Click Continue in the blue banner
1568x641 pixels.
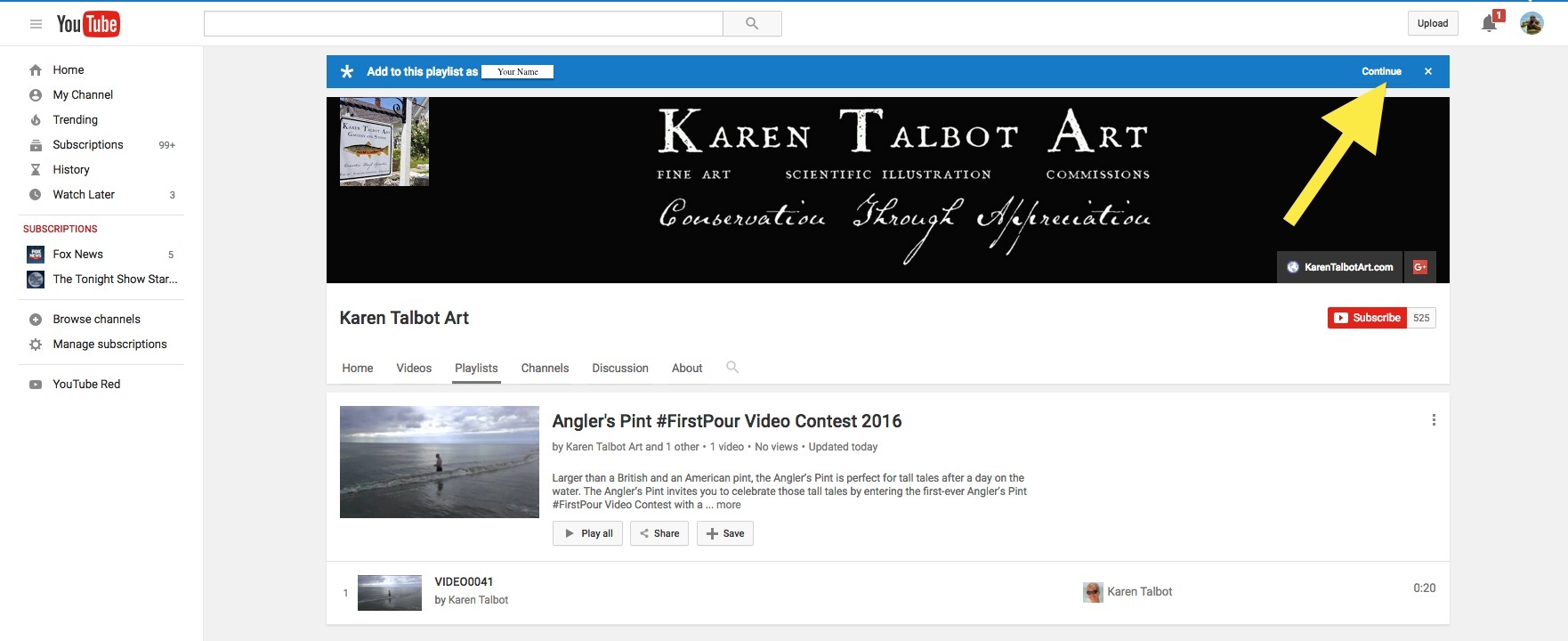point(1381,71)
